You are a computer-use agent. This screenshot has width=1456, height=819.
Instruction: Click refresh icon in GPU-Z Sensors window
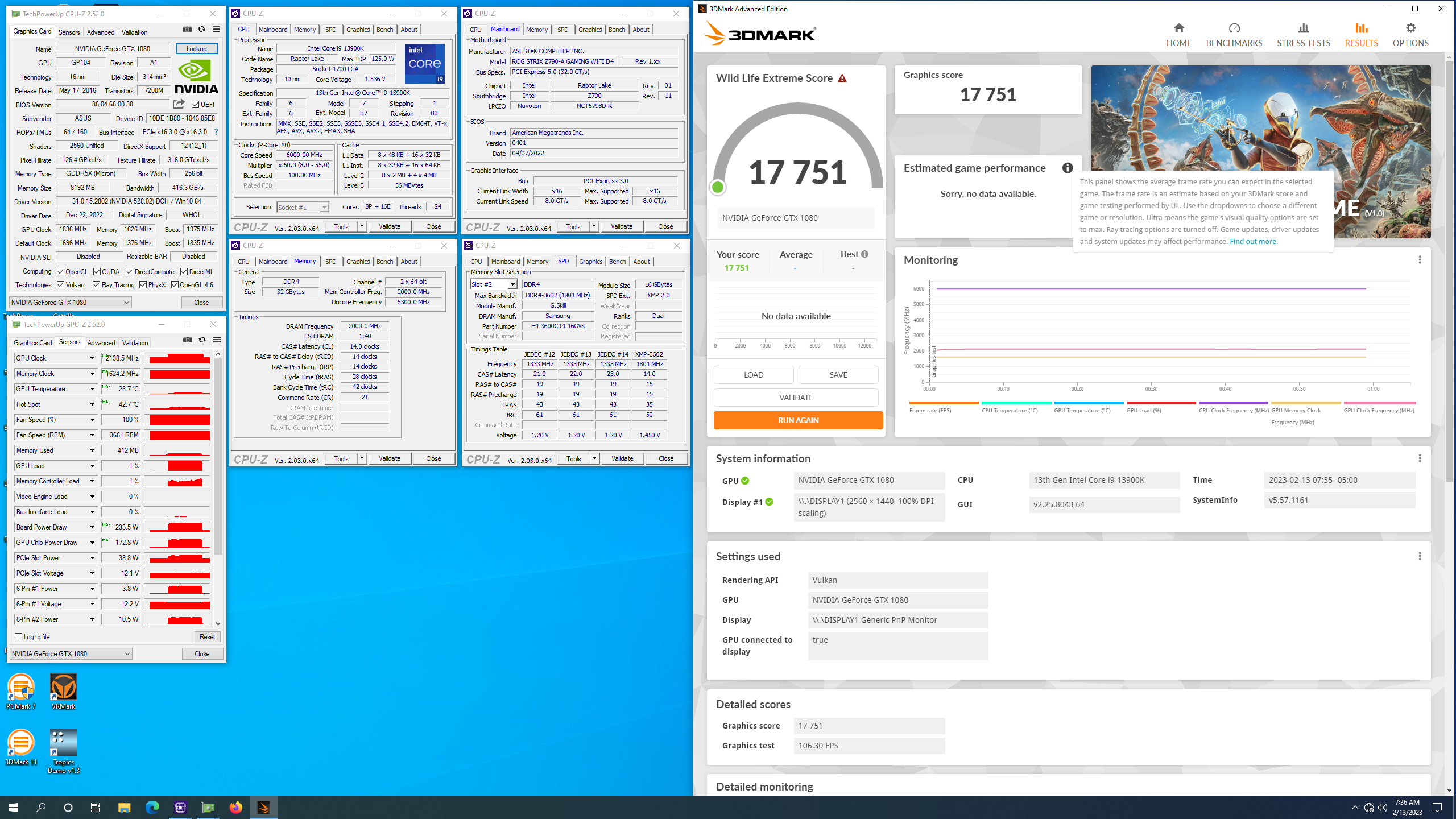point(202,340)
